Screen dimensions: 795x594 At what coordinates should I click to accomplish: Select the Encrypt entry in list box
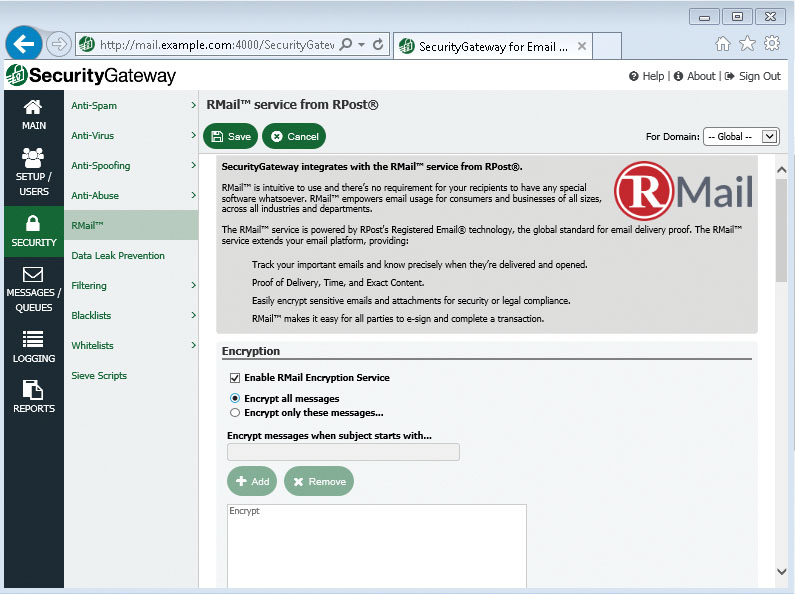[244, 511]
